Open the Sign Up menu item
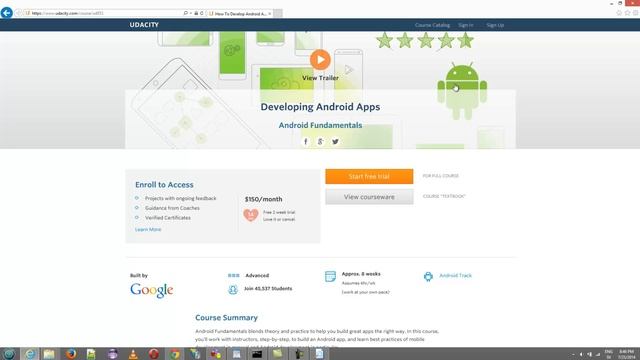This screenshot has width=640, height=360. tap(495, 25)
